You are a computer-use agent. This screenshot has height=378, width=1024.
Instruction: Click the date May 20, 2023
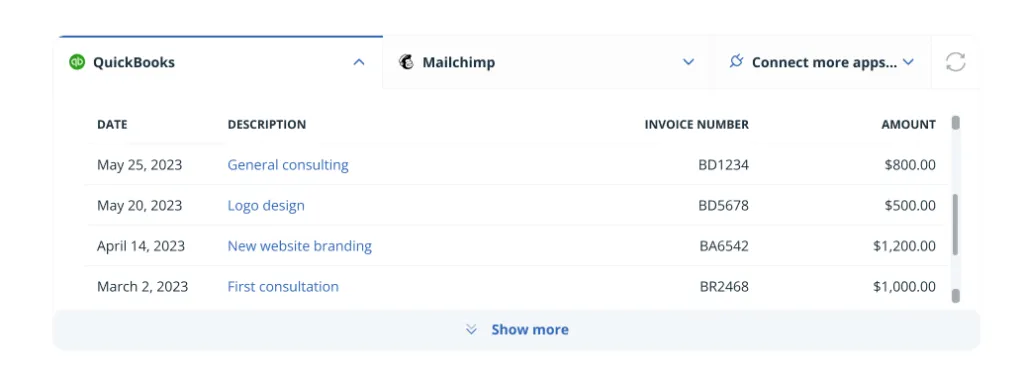140,206
